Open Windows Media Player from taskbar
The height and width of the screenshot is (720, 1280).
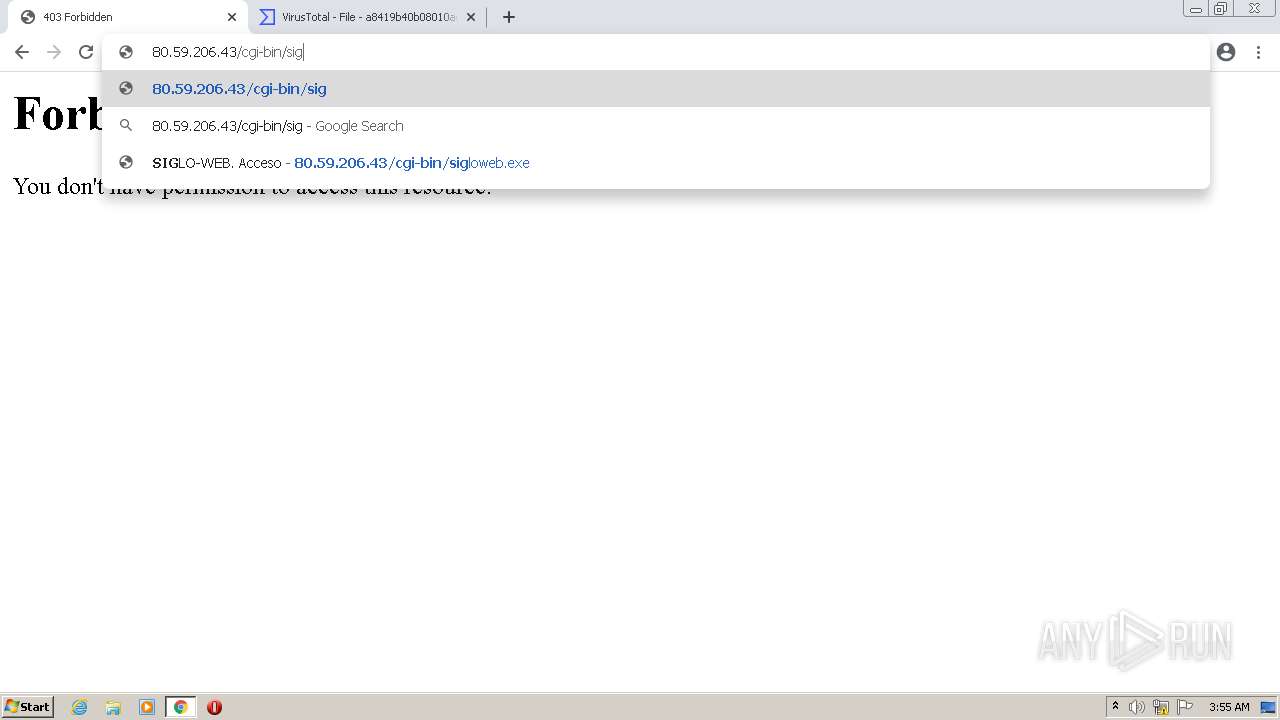pos(147,707)
